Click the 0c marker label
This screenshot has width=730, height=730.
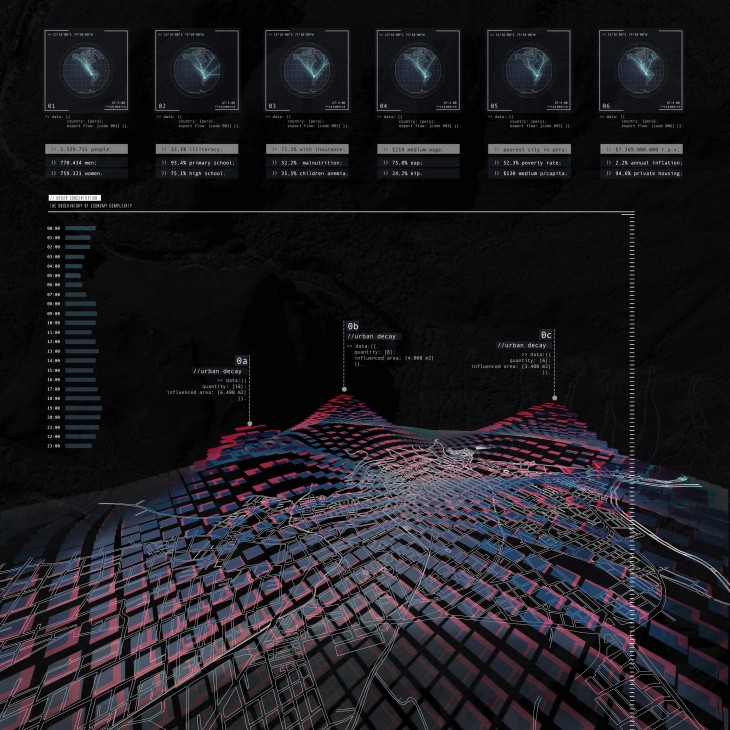click(x=547, y=334)
